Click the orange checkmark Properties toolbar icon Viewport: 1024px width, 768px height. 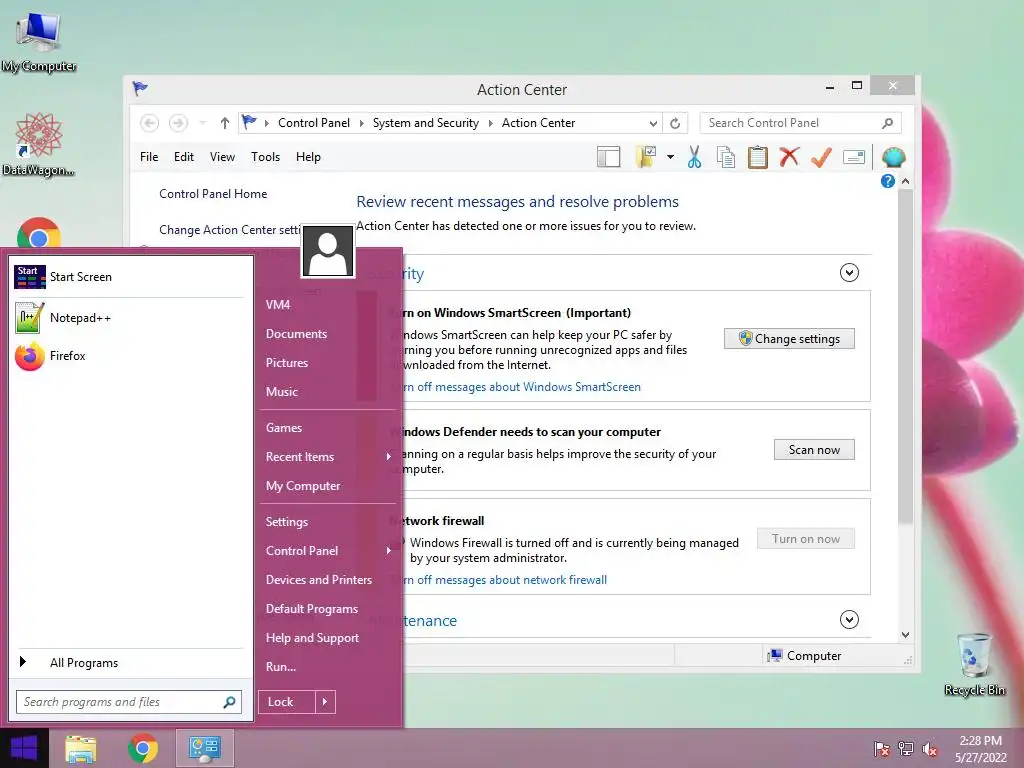tap(821, 157)
